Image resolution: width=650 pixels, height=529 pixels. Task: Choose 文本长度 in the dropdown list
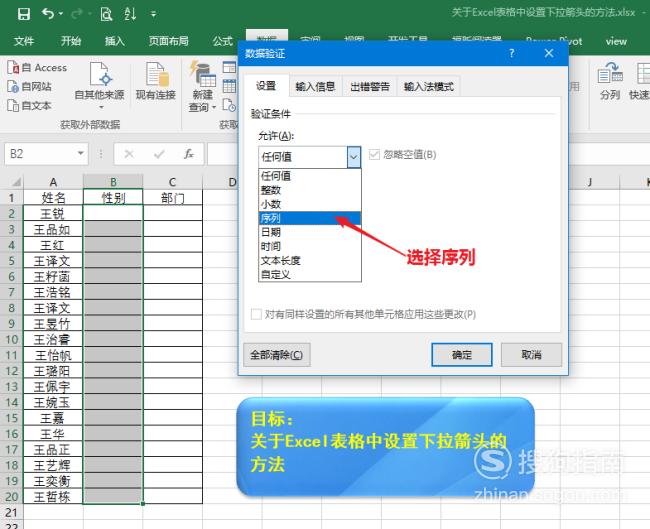click(x=310, y=260)
